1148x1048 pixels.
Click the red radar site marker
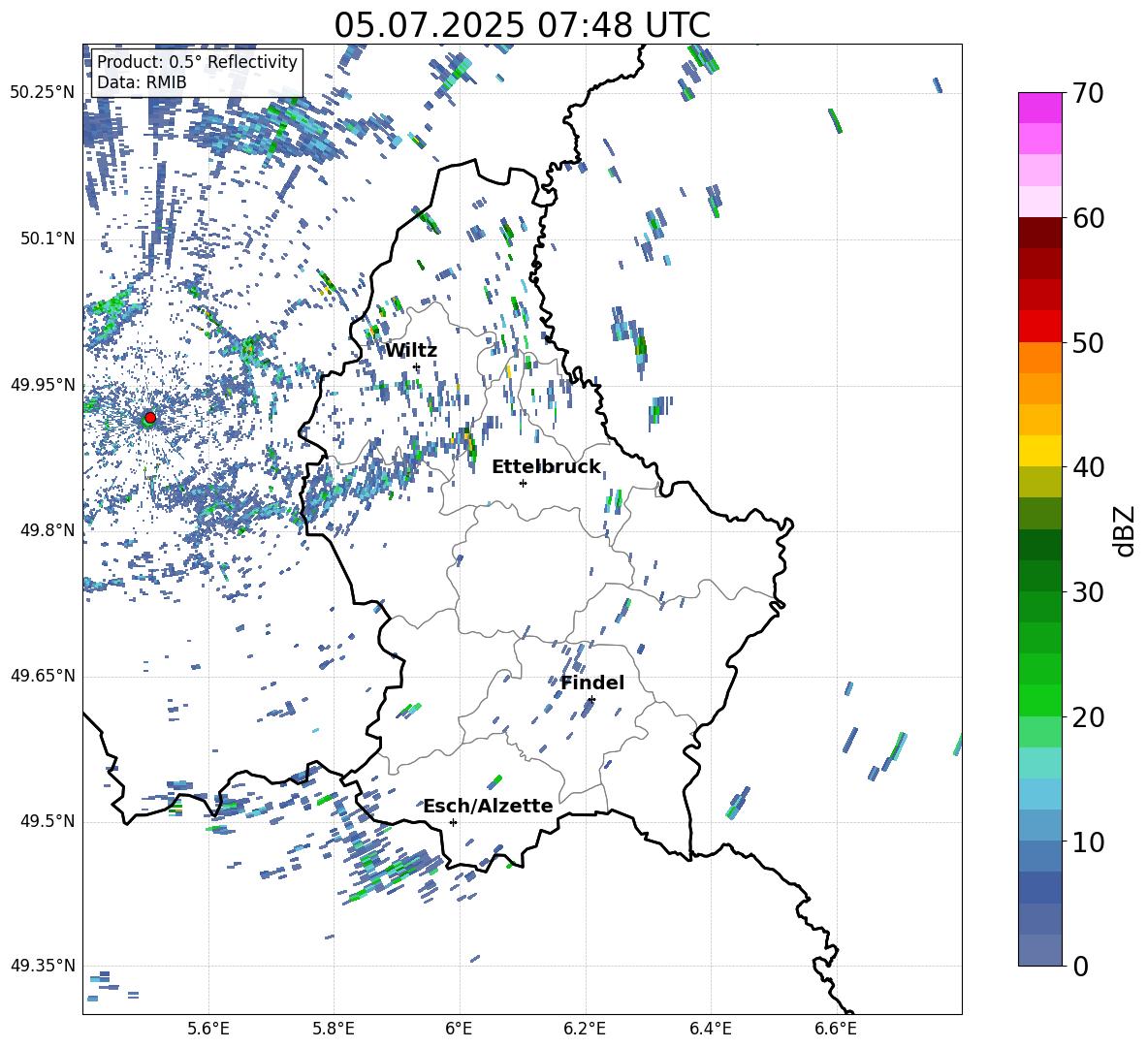150,417
